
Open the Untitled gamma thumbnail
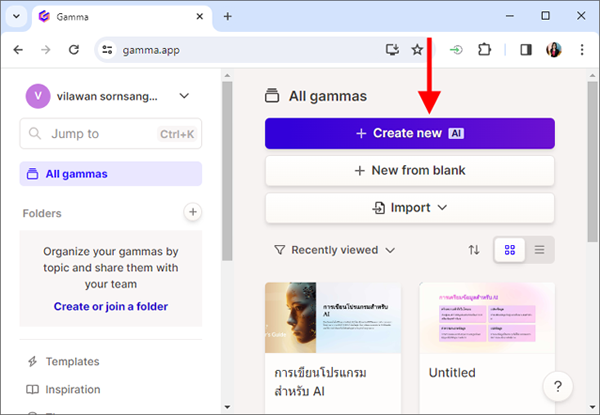tap(487, 317)
